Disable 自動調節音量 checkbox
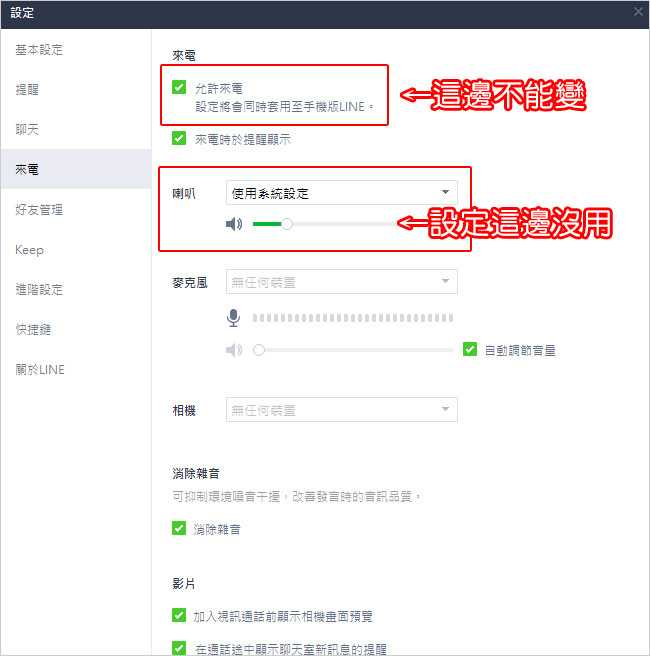650x656 pixels. (470, 349)
